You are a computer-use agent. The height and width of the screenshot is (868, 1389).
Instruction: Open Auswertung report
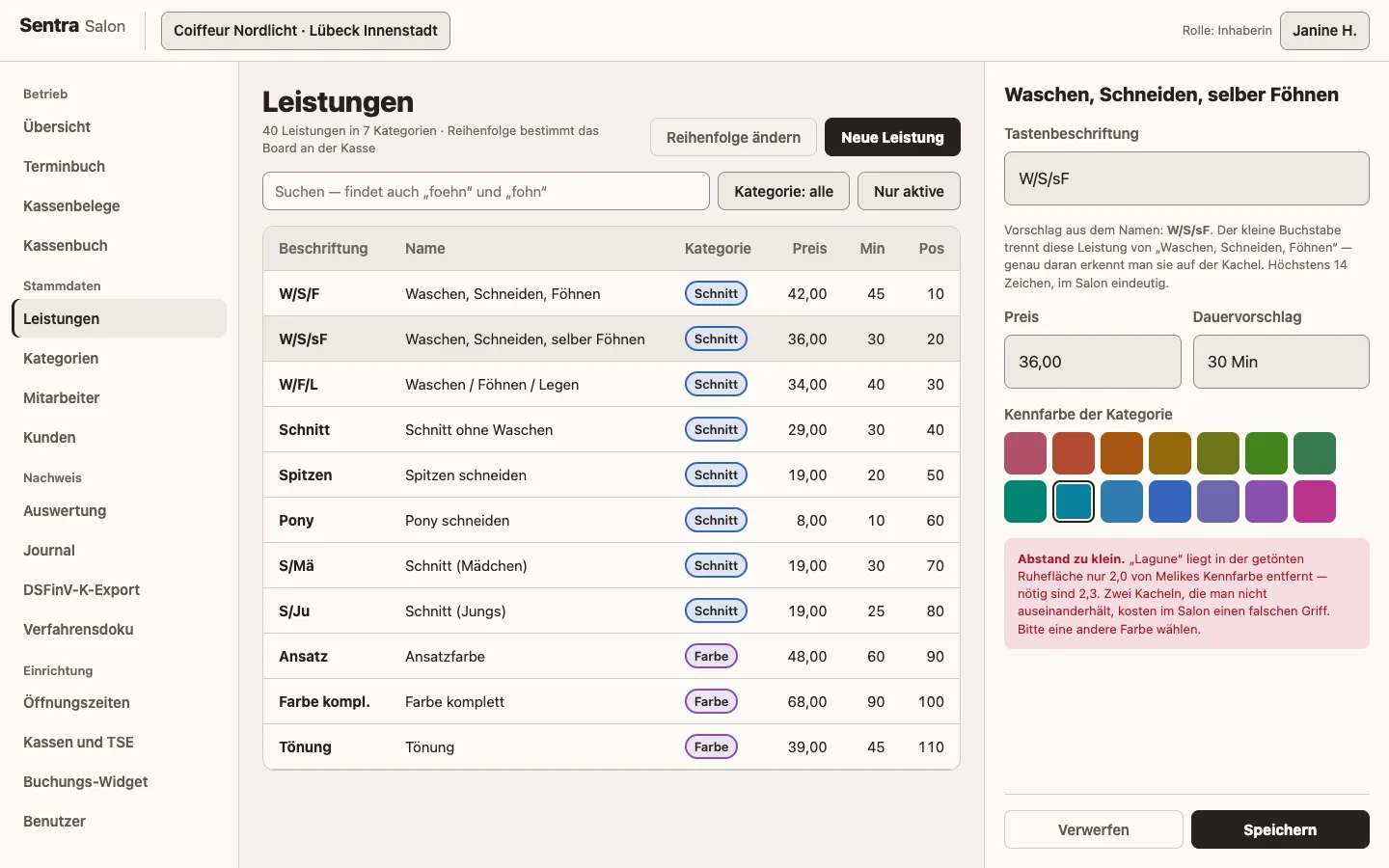[119, 511]
